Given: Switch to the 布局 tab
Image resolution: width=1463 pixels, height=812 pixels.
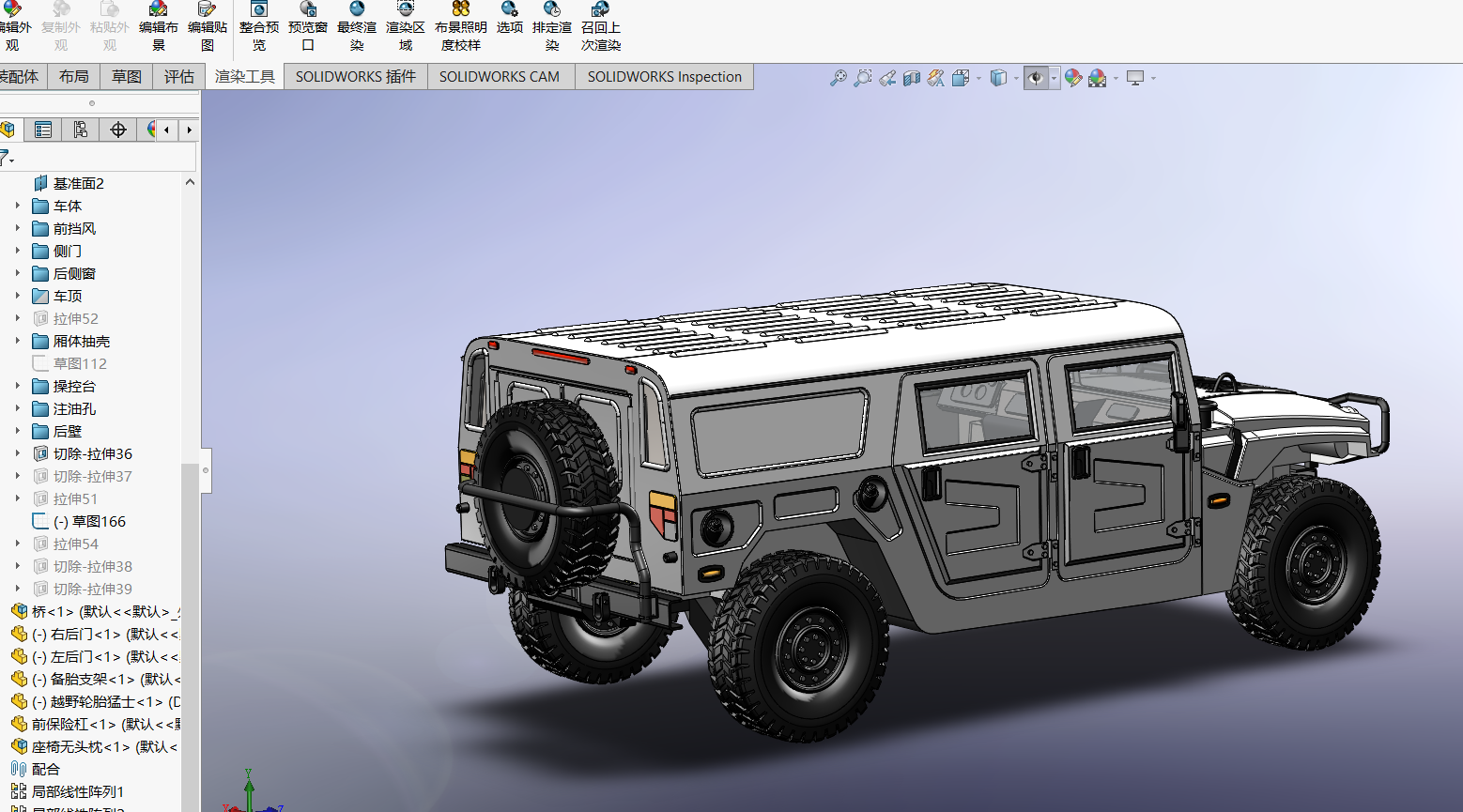Looking at the screenshot, I should pyautogui.click(x=73, y=77).
